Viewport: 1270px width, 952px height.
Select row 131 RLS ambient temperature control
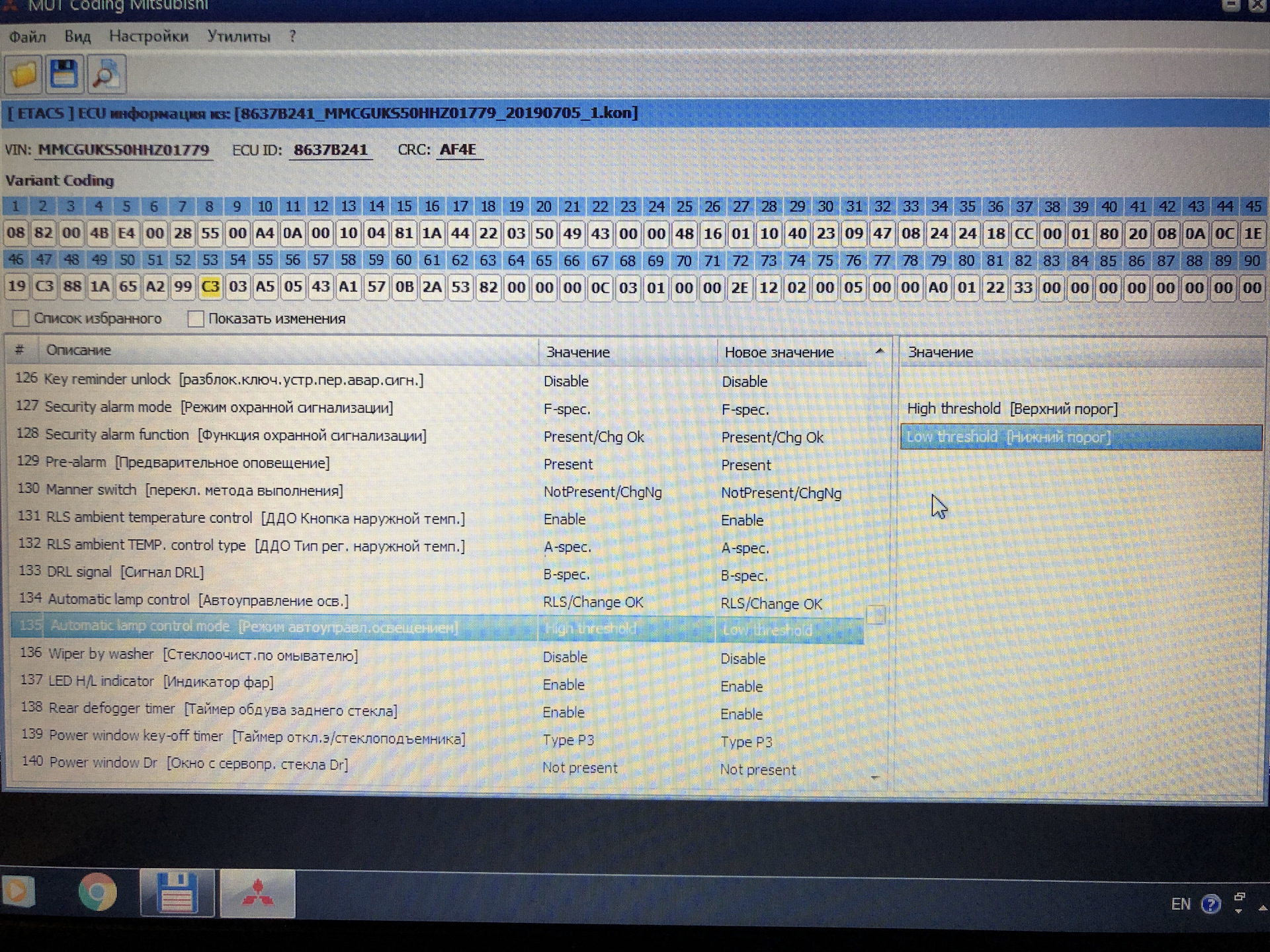pyautogui.click(x=437, y=519)
